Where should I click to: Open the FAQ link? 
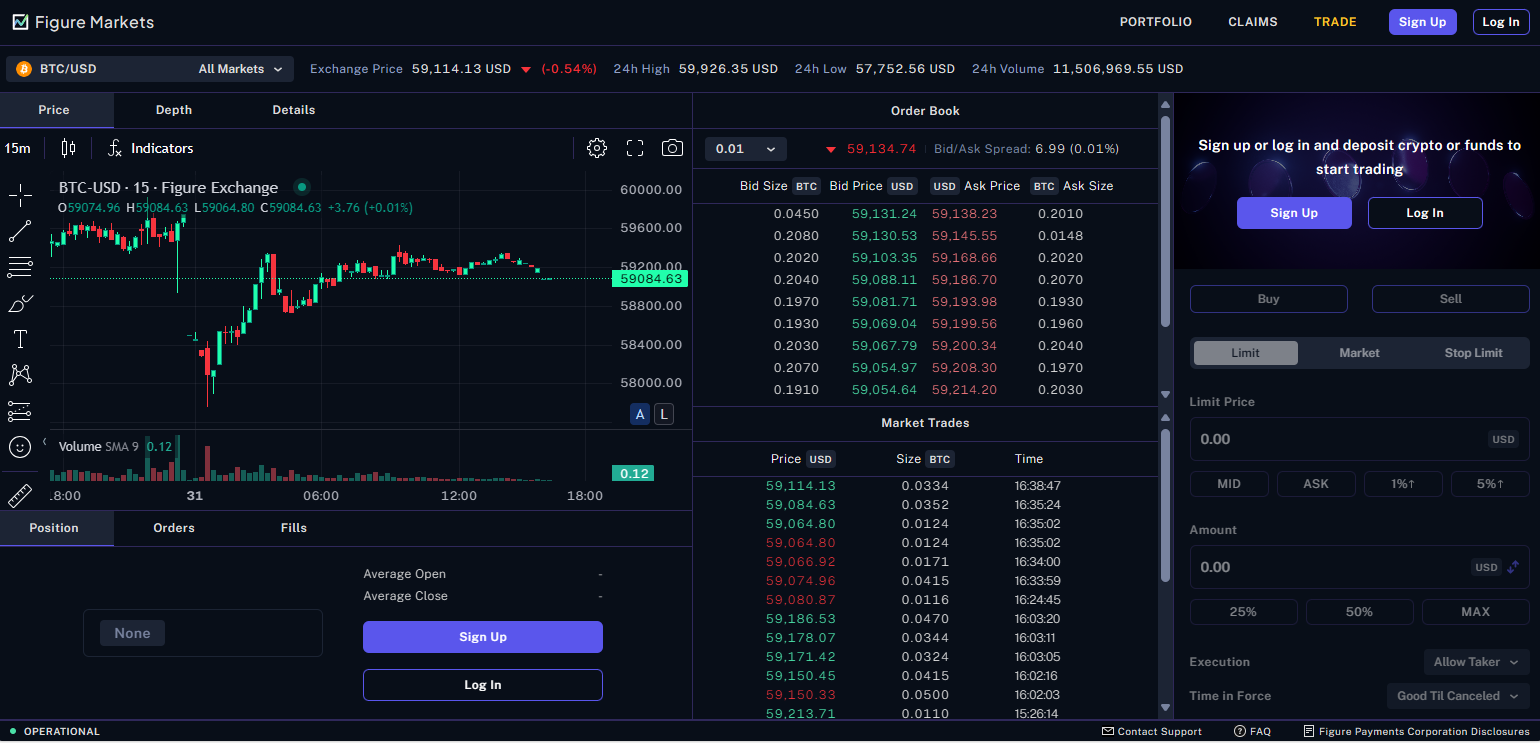click(1251, 731)
